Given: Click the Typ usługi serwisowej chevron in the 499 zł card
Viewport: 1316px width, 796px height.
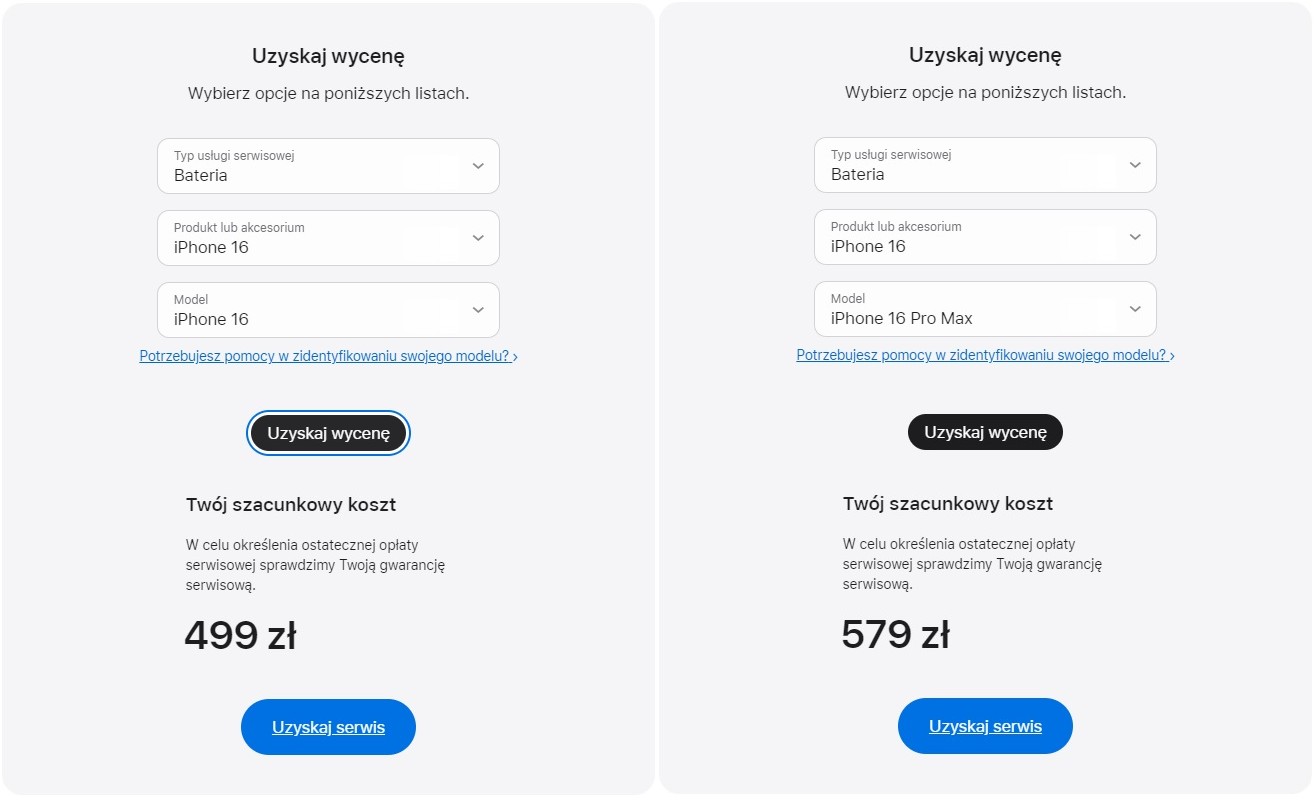Looking at the screenshot, I should coord(478,166).
